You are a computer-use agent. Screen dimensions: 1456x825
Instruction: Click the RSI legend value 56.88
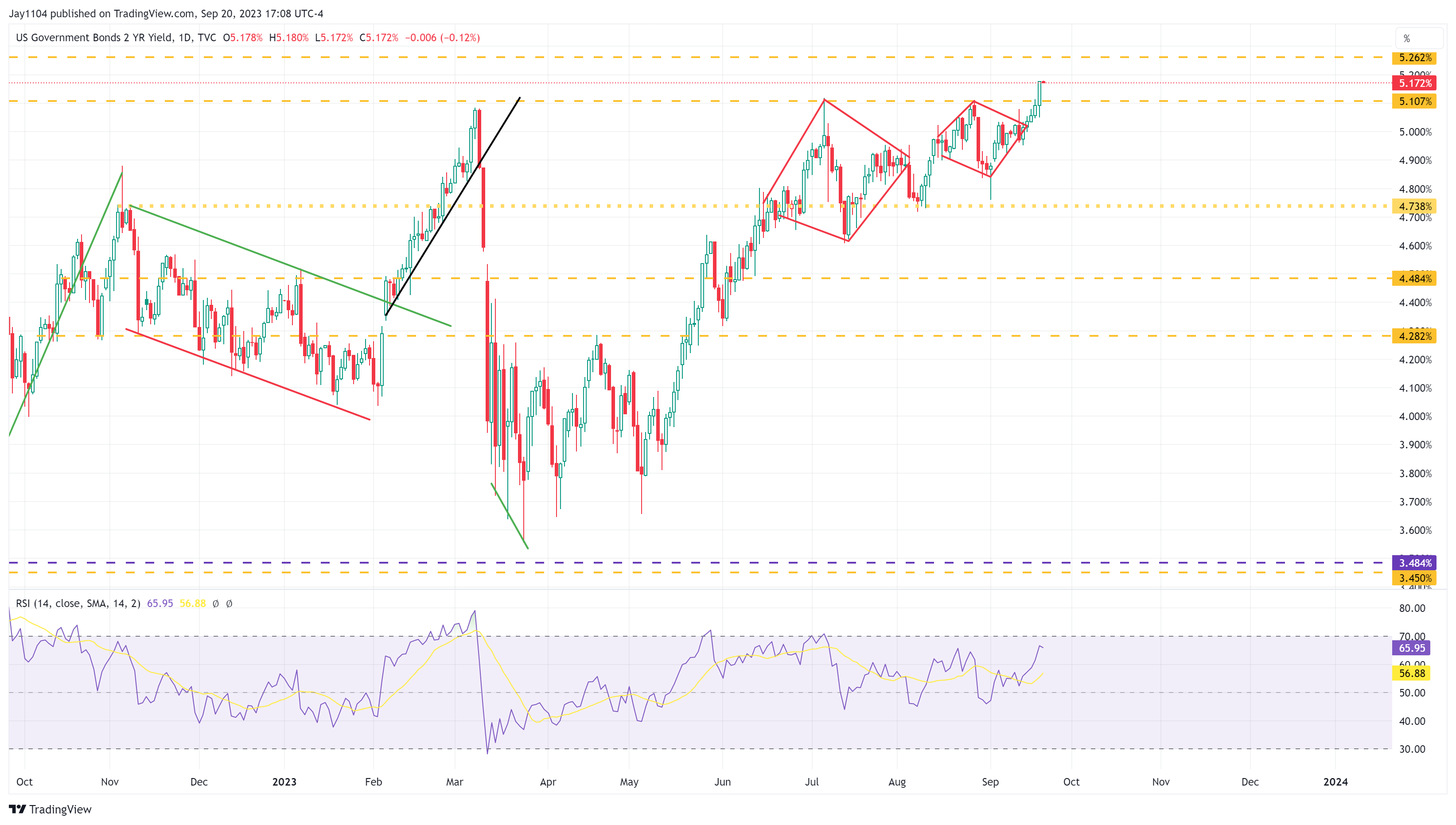pyautogui.click(x=193, y=603)
